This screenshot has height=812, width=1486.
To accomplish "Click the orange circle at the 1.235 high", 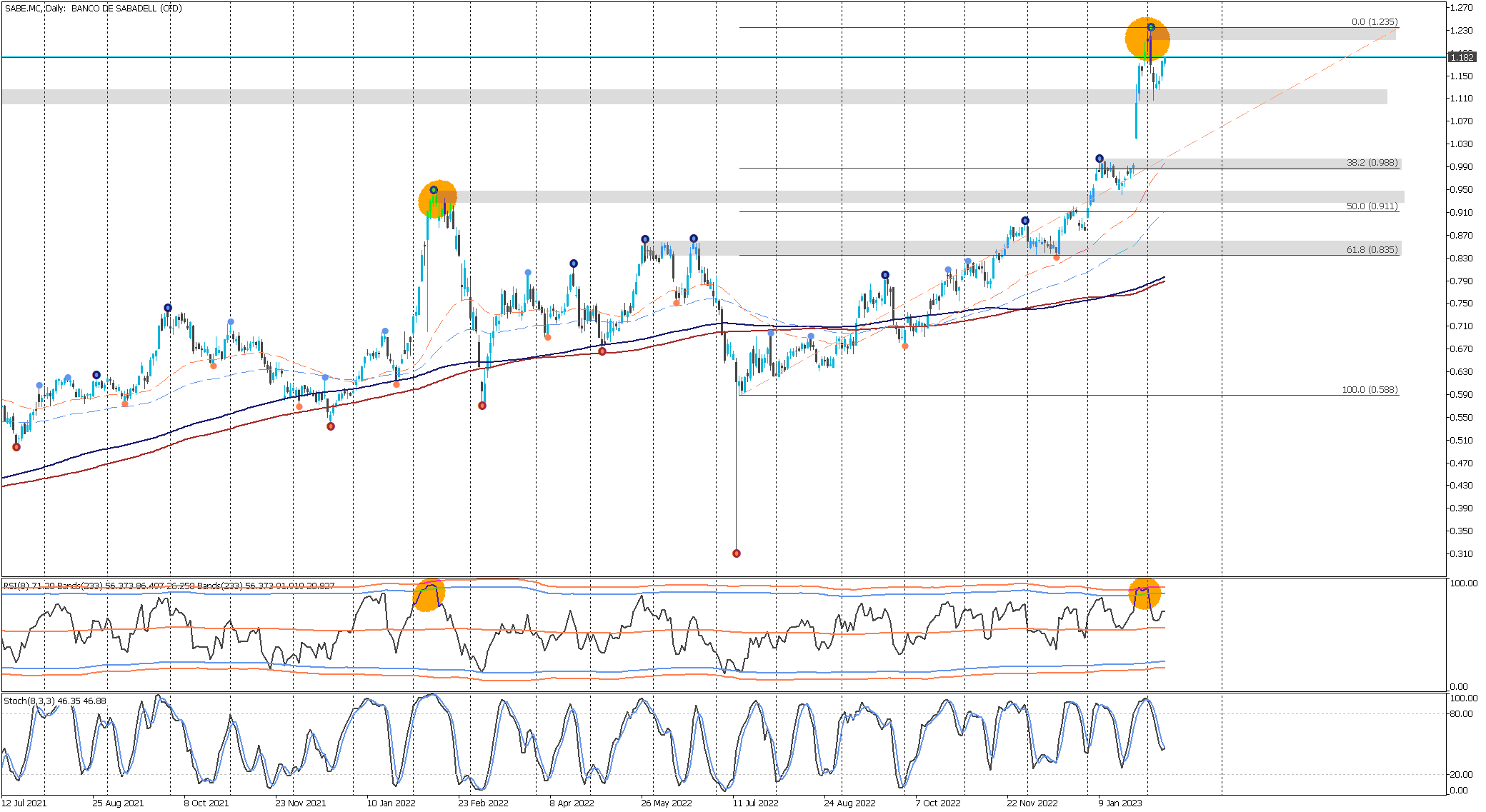I will click(1147, 39).
